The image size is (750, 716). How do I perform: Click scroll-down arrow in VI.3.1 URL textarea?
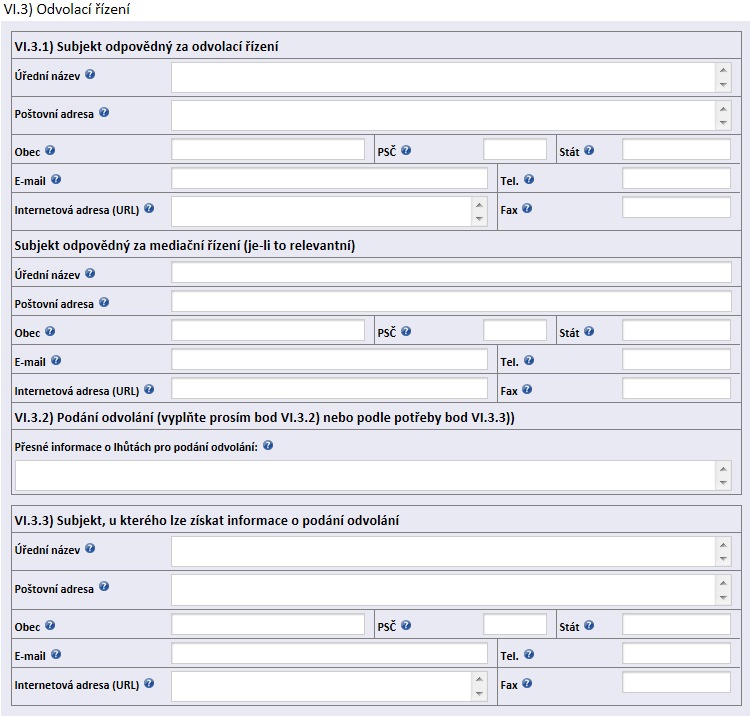click(479, 219)
